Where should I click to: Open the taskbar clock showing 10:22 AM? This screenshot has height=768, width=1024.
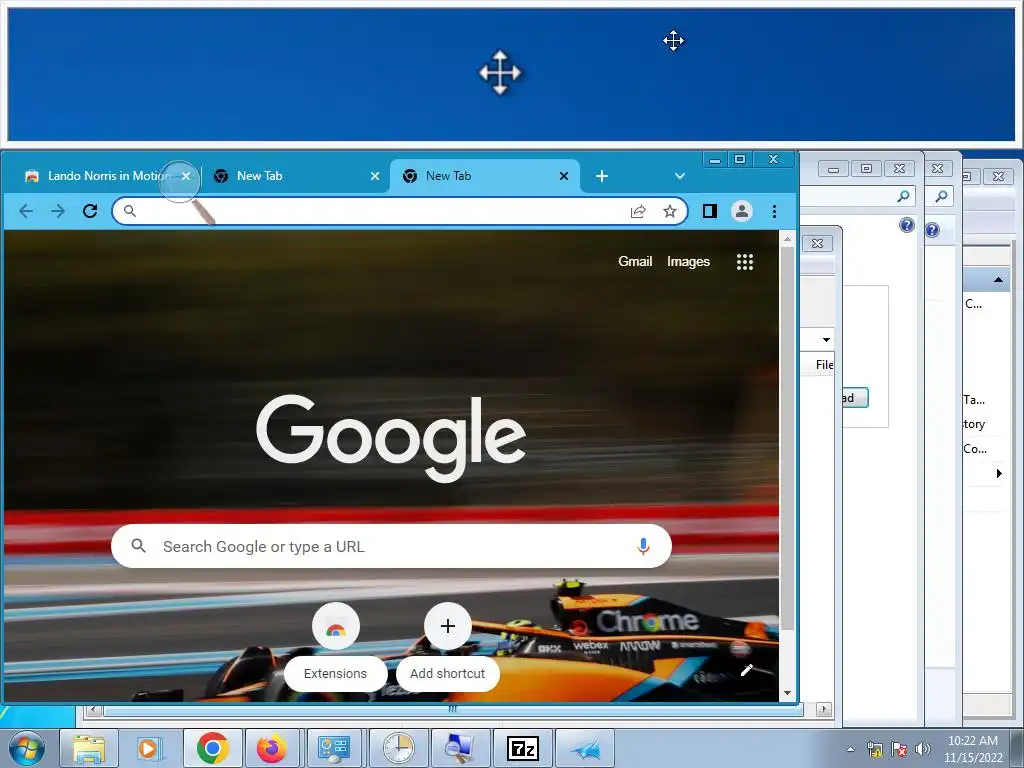click(x=973, y=749)
